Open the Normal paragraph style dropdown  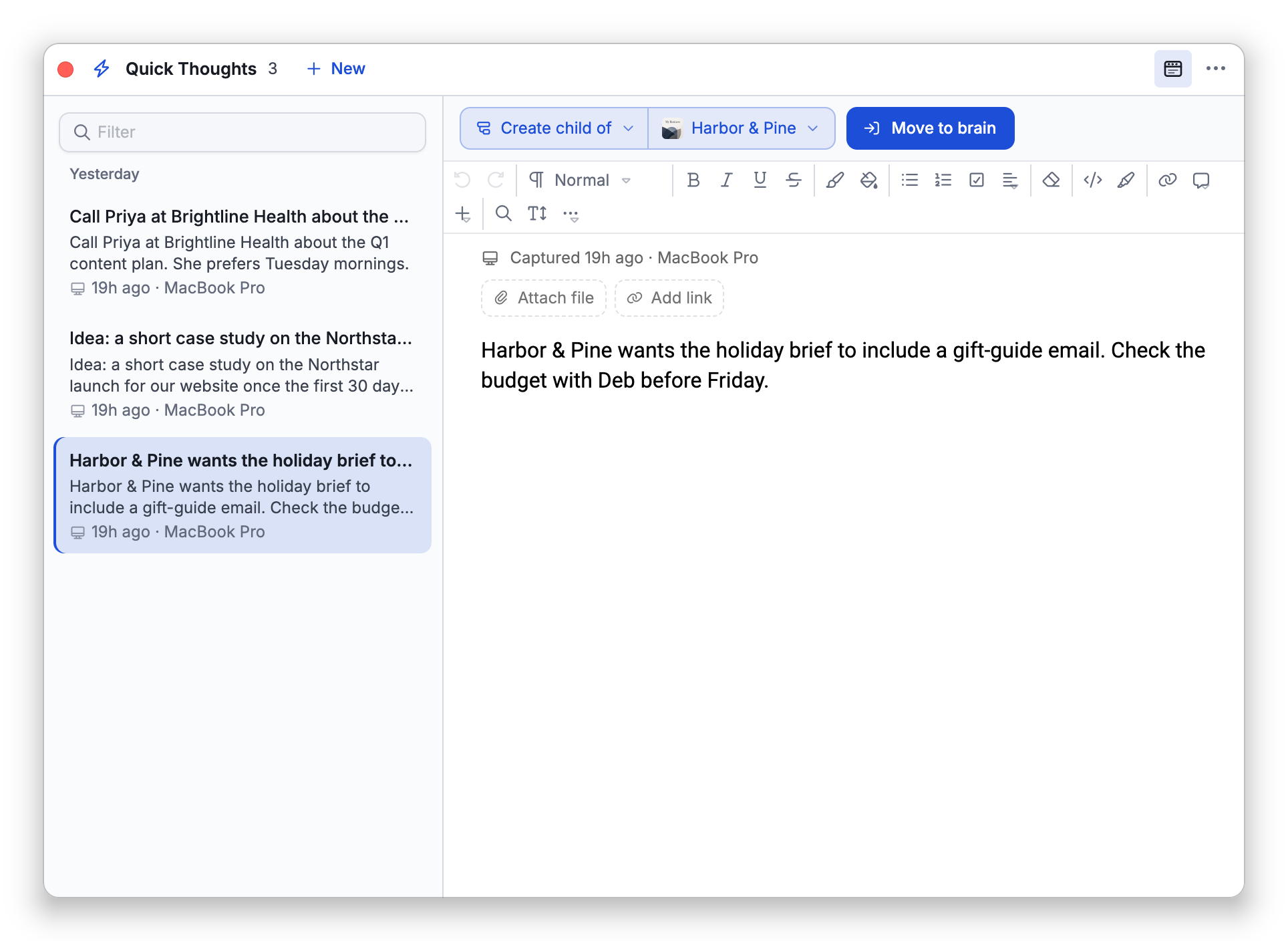(581, 180)
